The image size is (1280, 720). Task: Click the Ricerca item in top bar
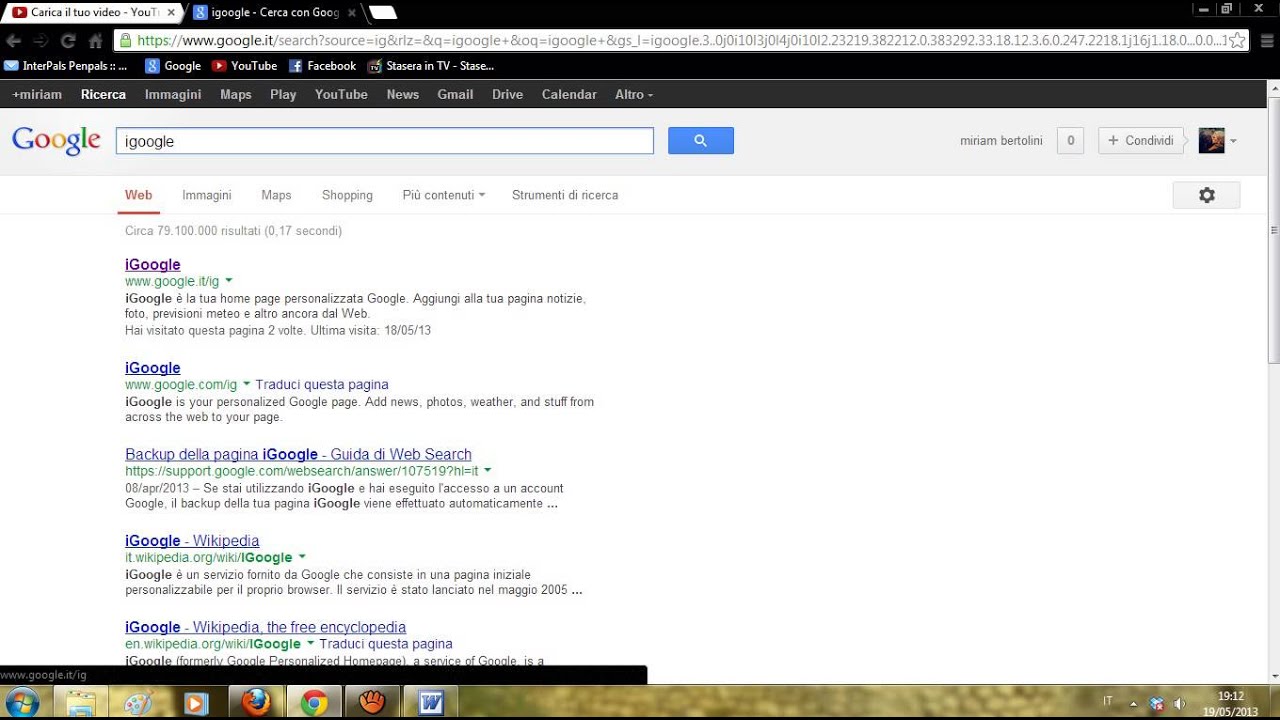tap(103, 94)
